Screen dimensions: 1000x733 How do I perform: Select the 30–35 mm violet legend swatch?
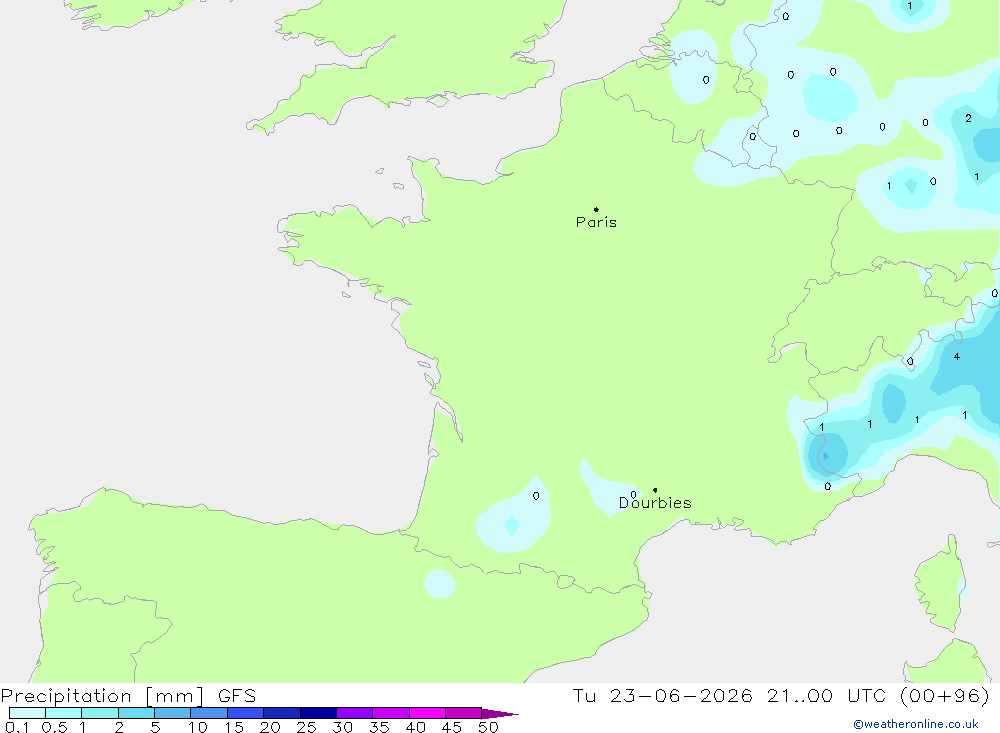355,713
